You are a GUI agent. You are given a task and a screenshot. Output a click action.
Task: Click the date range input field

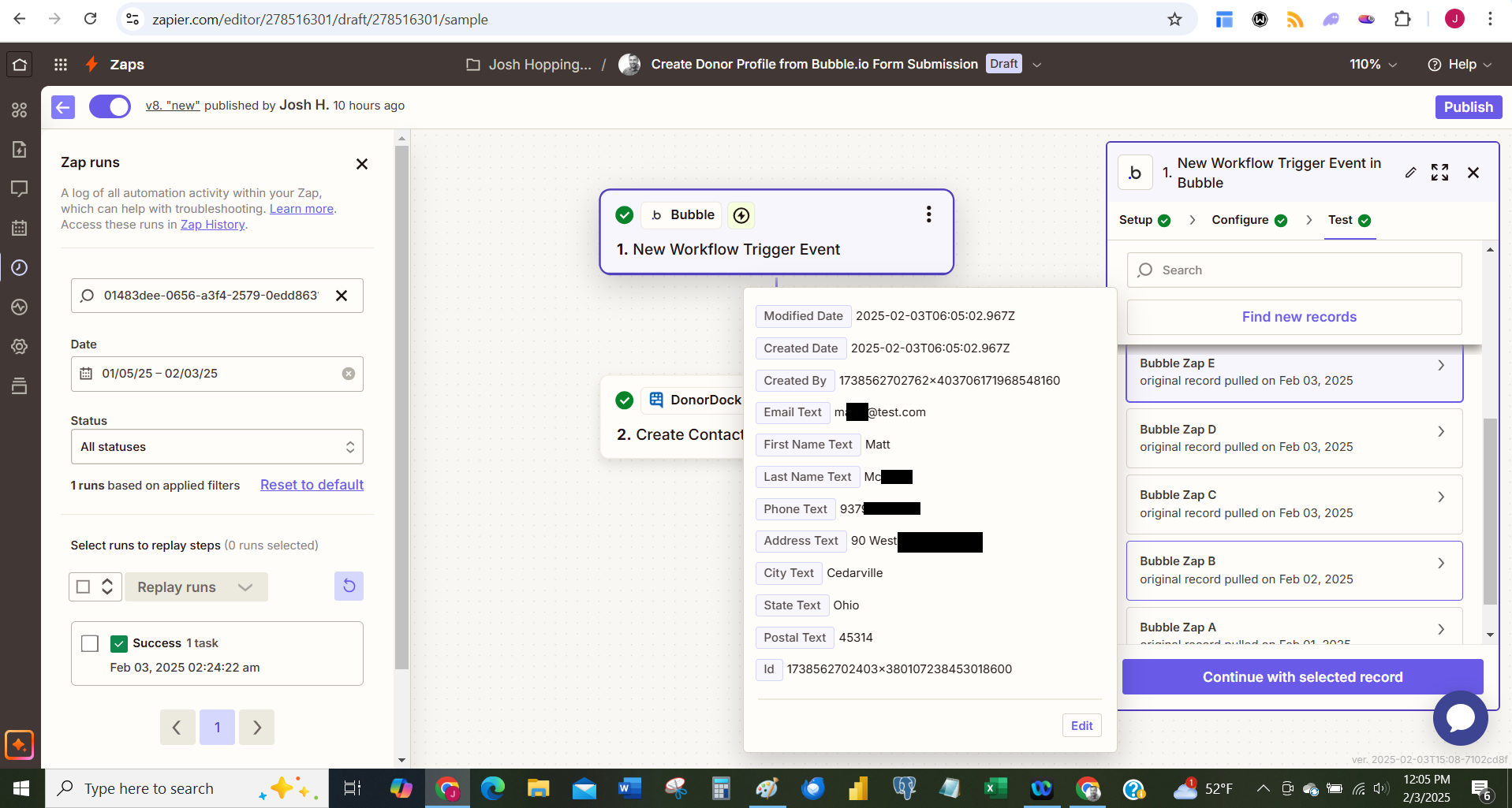coord(217,374)
